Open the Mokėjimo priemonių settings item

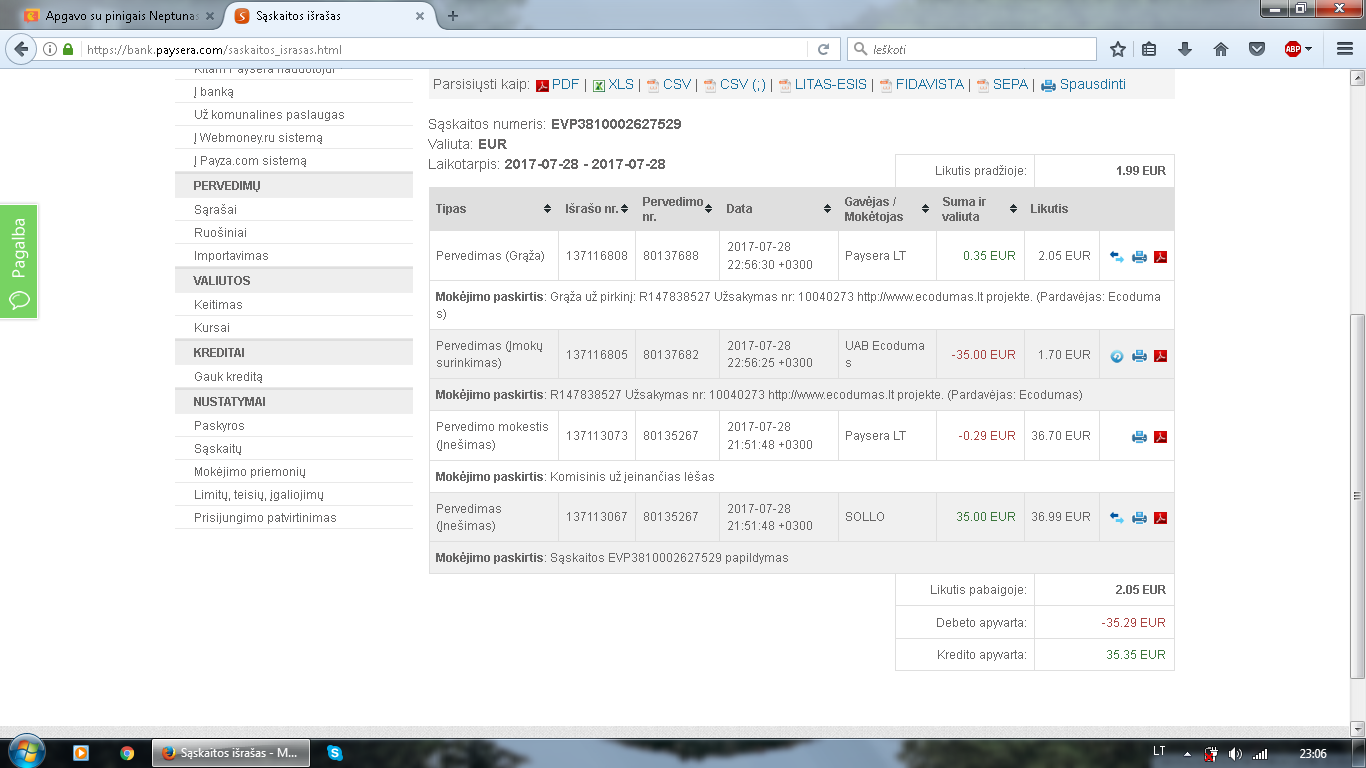[250, 472]
